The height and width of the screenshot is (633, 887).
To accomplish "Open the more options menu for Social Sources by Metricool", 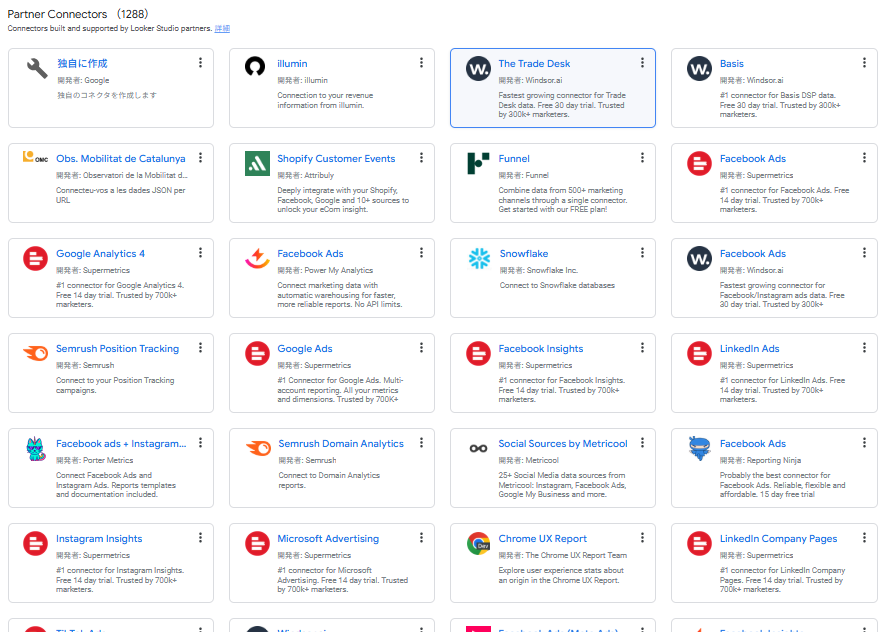I will [x=642, y=443].
